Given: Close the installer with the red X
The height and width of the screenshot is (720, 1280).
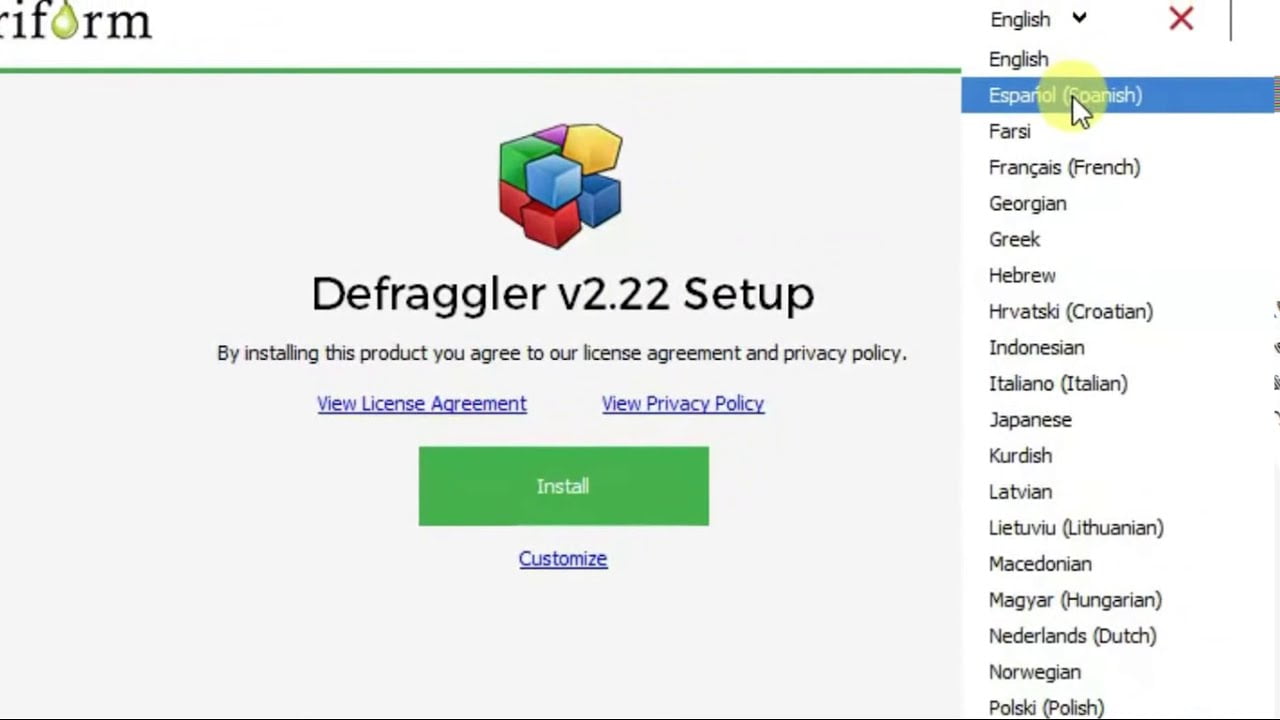Looking at the screenshot, I should pyautogui.click(x=1181, y=18).
